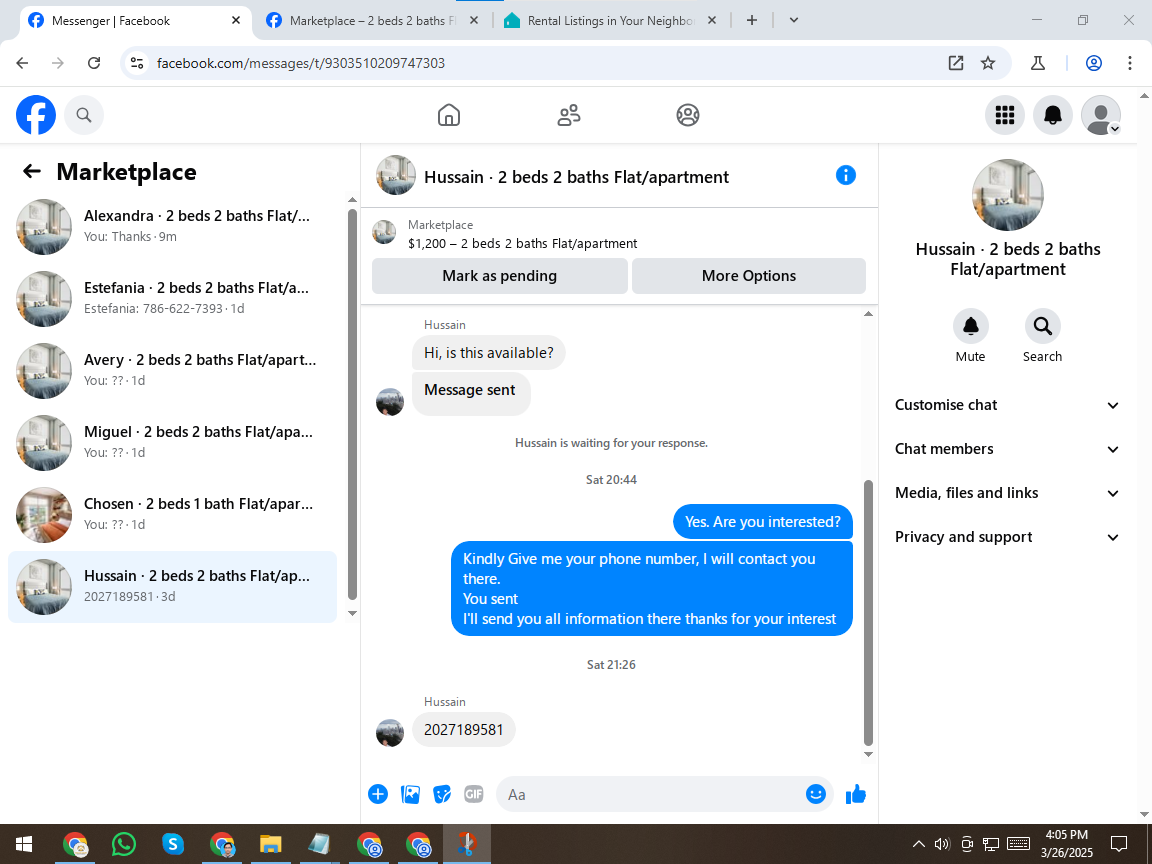Bookmark this page with star icon
The height and width of the screenshot is (864, 1152).
point(988,63)
